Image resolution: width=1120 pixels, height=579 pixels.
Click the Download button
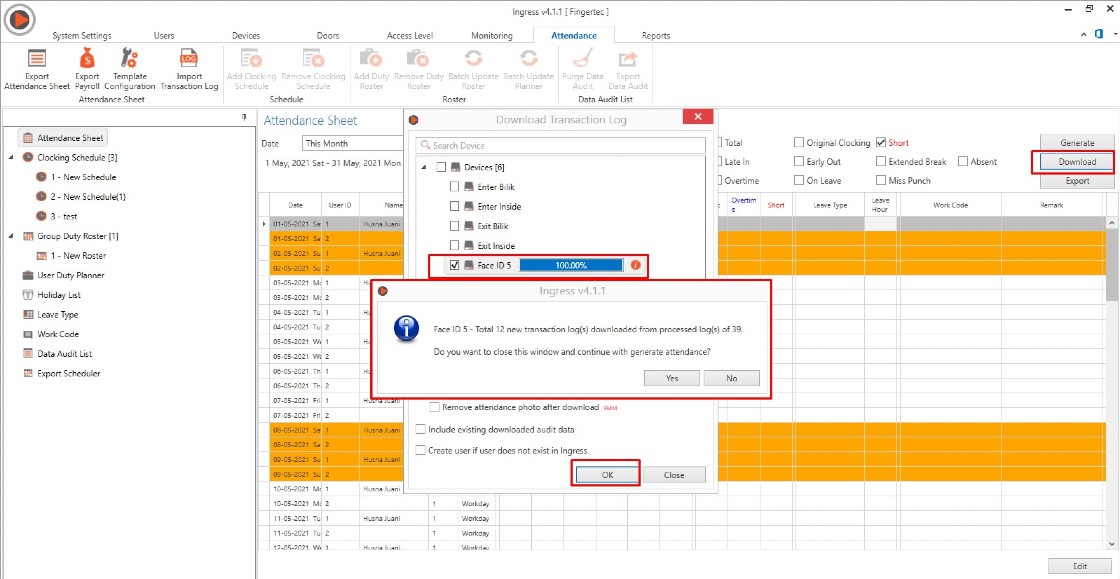click(x=1076, y=162)
